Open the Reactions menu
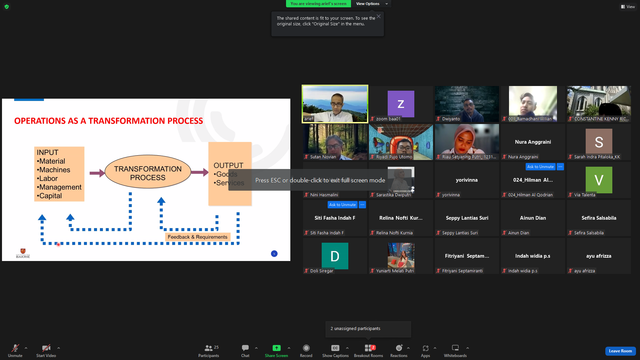 click(x=399, y=350)
